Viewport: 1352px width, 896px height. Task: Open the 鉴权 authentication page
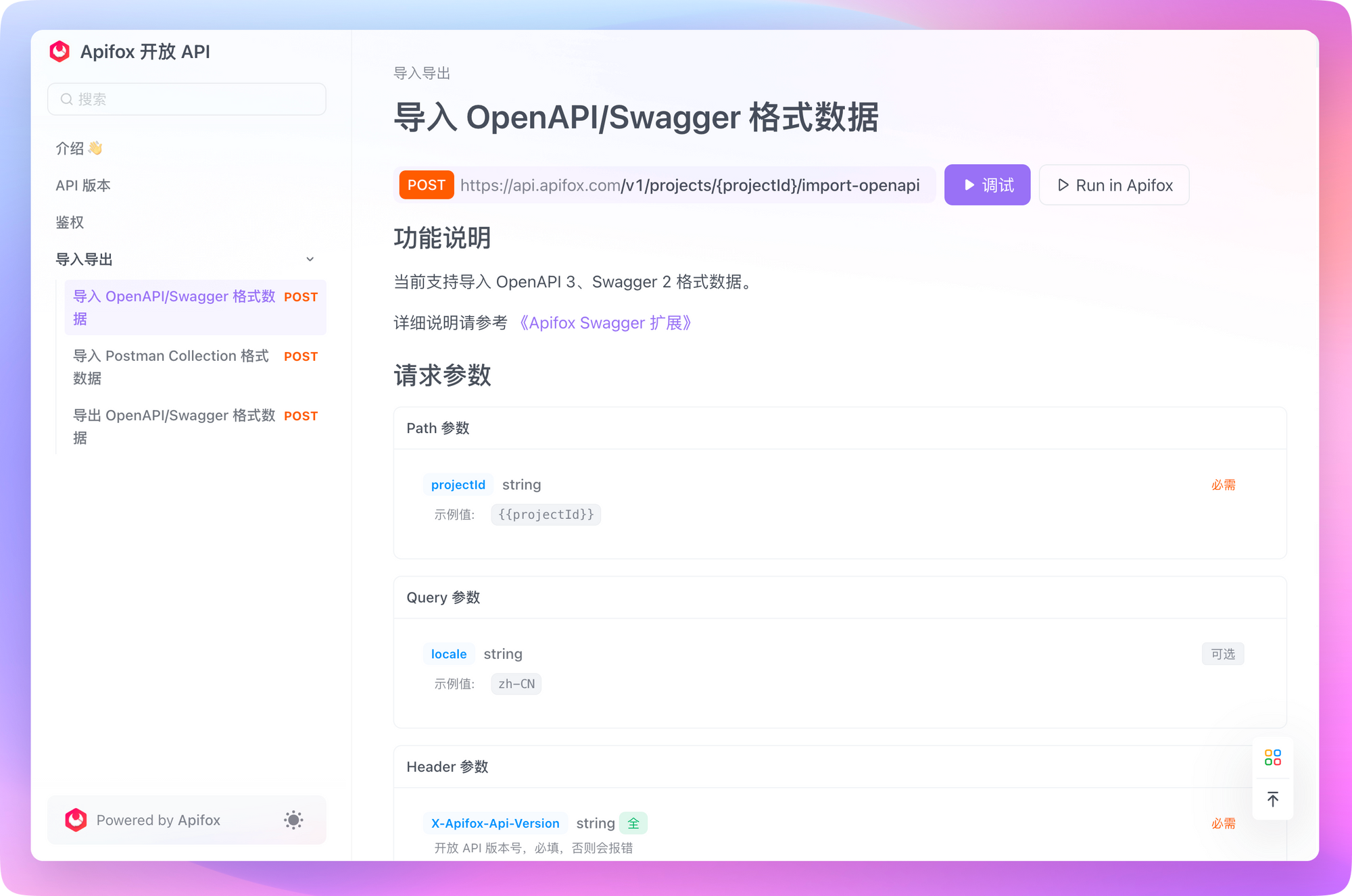pyautogui.click(x=70, y=222)
